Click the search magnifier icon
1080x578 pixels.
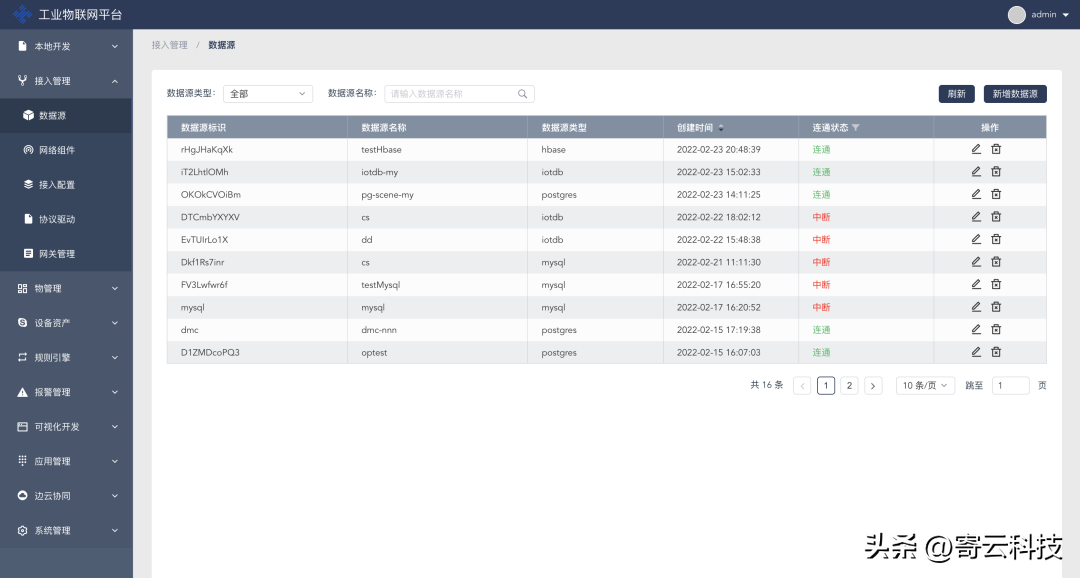click(x=522, y=94)
